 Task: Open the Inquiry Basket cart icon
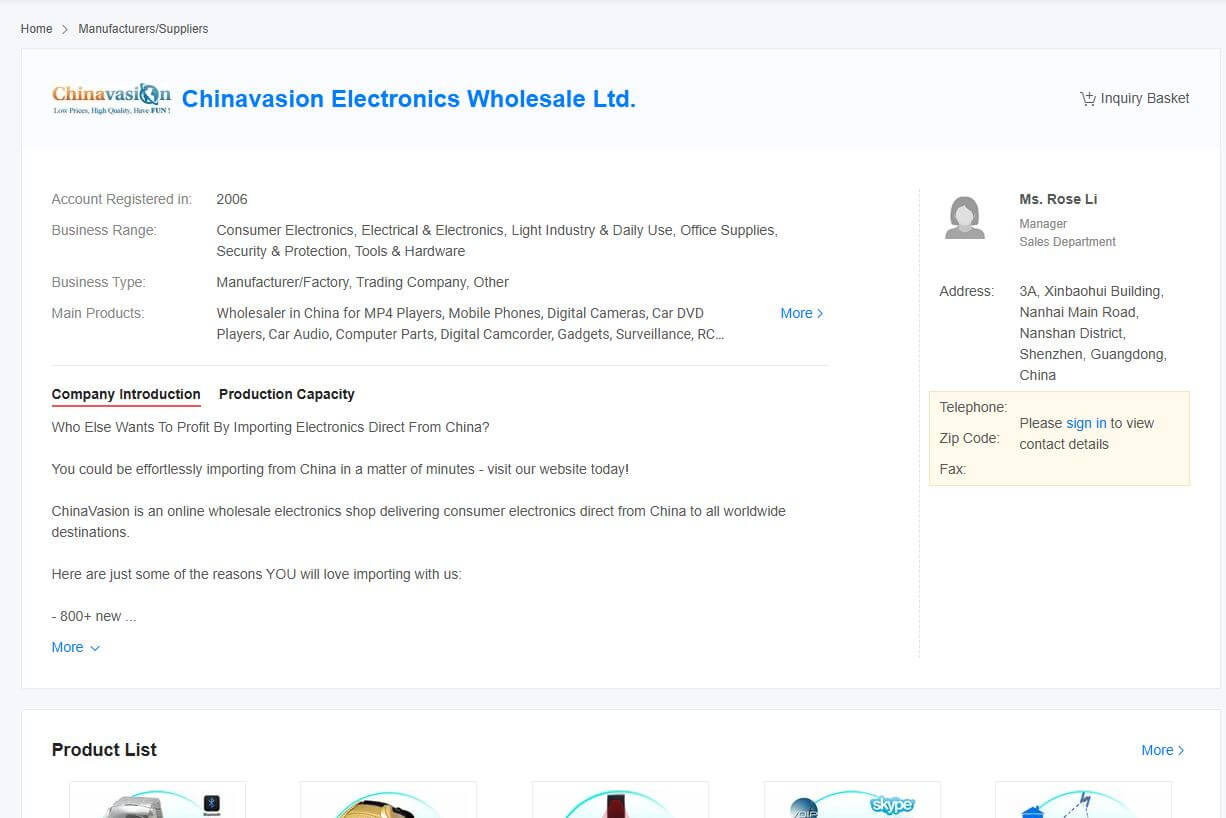(1087, 98)
